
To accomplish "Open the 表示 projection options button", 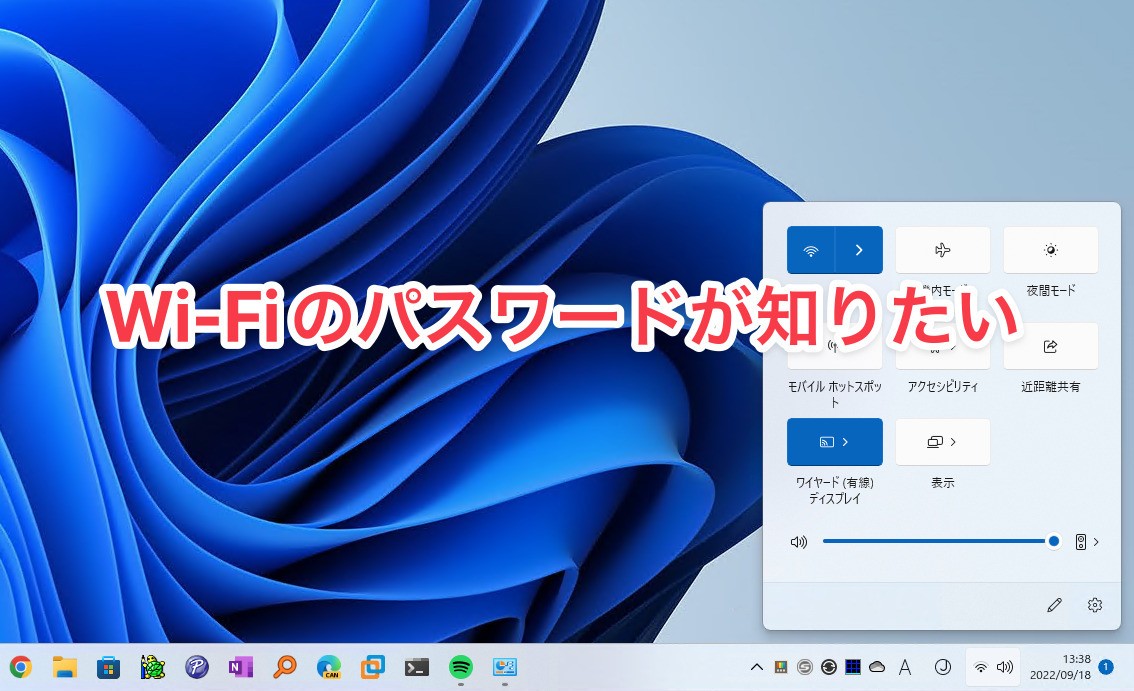I will coord(942,442).
